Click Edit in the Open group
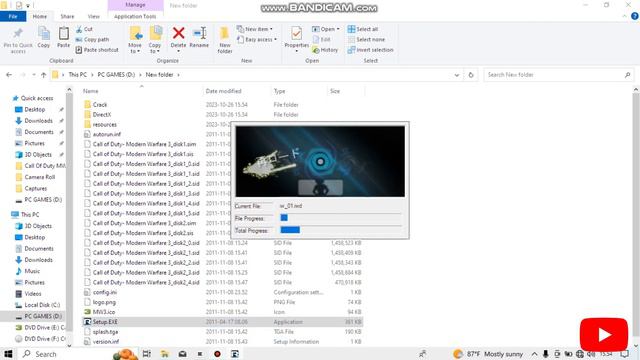 [321, 40]
